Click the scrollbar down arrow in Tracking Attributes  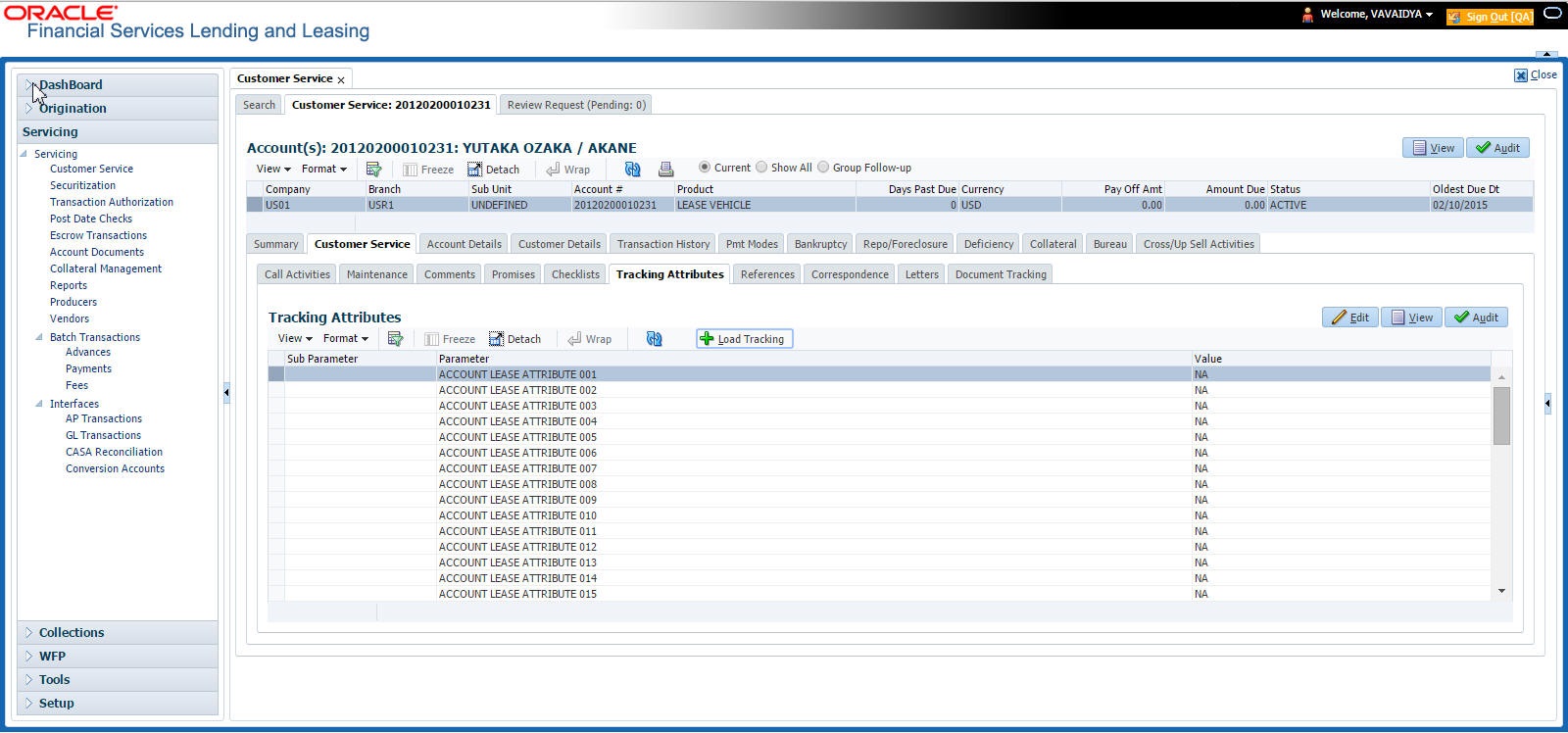pos(1501,592)
